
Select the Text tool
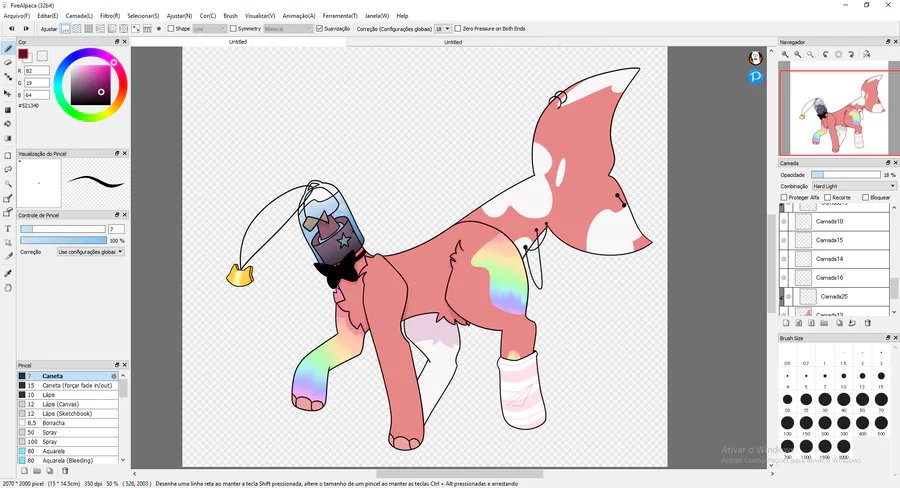click(8, 228)
